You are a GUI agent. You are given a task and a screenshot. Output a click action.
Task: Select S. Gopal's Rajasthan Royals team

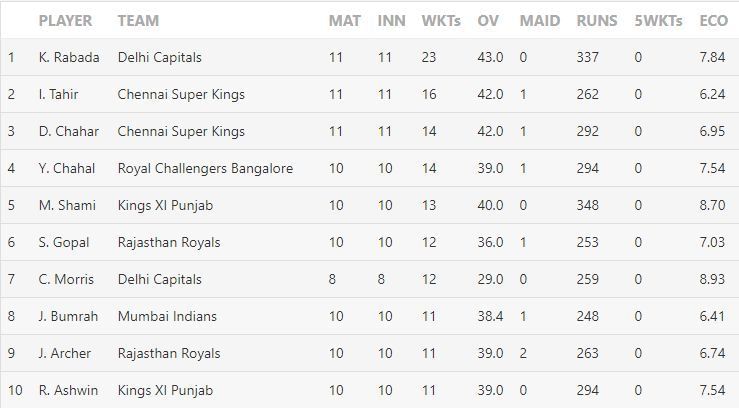tap(166, 243)
